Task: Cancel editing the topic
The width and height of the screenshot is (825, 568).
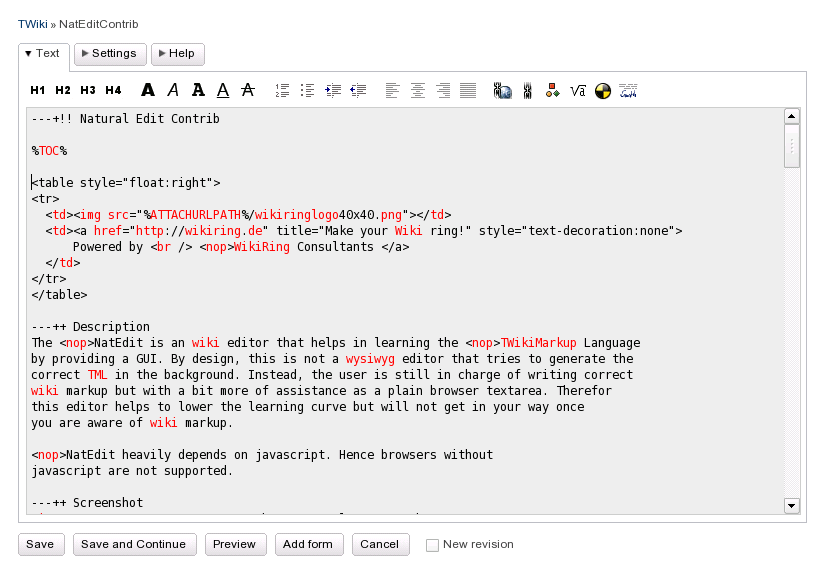Action: click(x=380, y=544)
